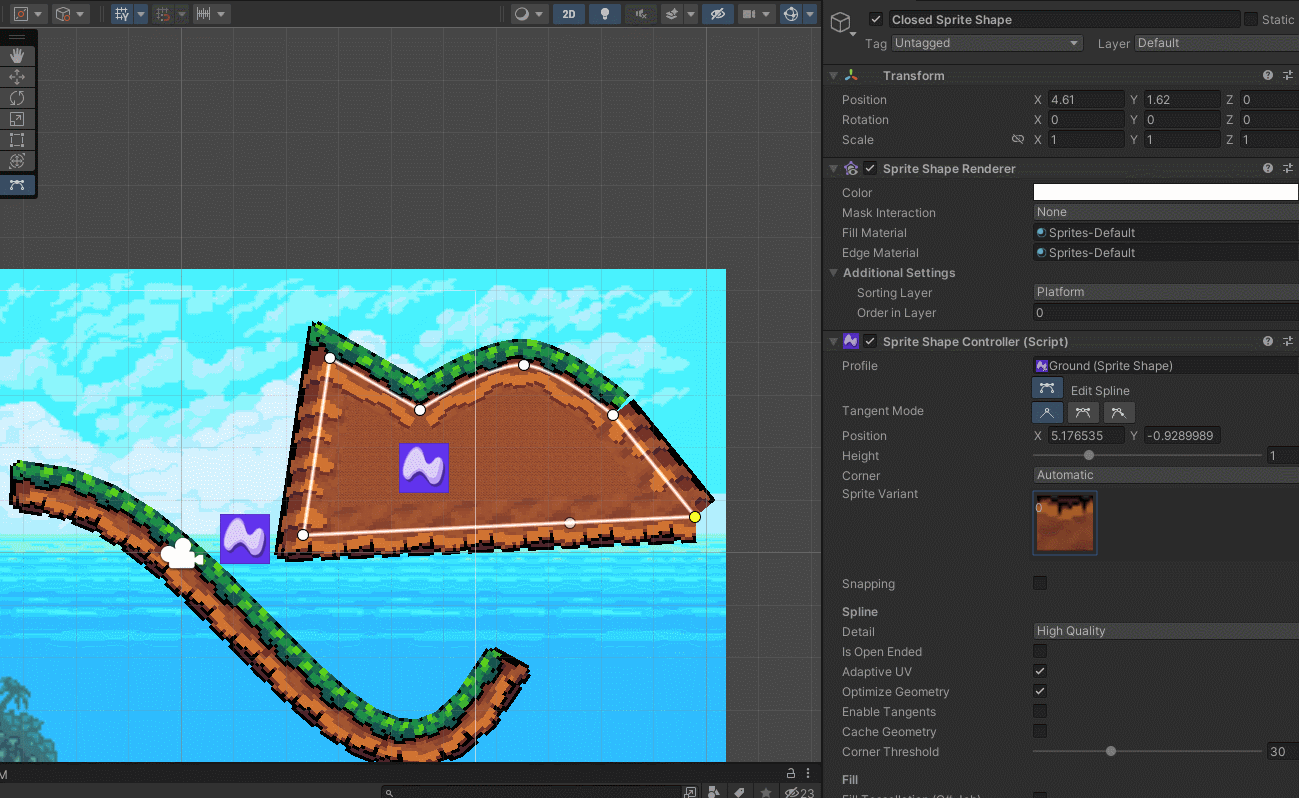1299x798 pixels.
Task: Select the Transform tool
Action: [x=17, y=161]
